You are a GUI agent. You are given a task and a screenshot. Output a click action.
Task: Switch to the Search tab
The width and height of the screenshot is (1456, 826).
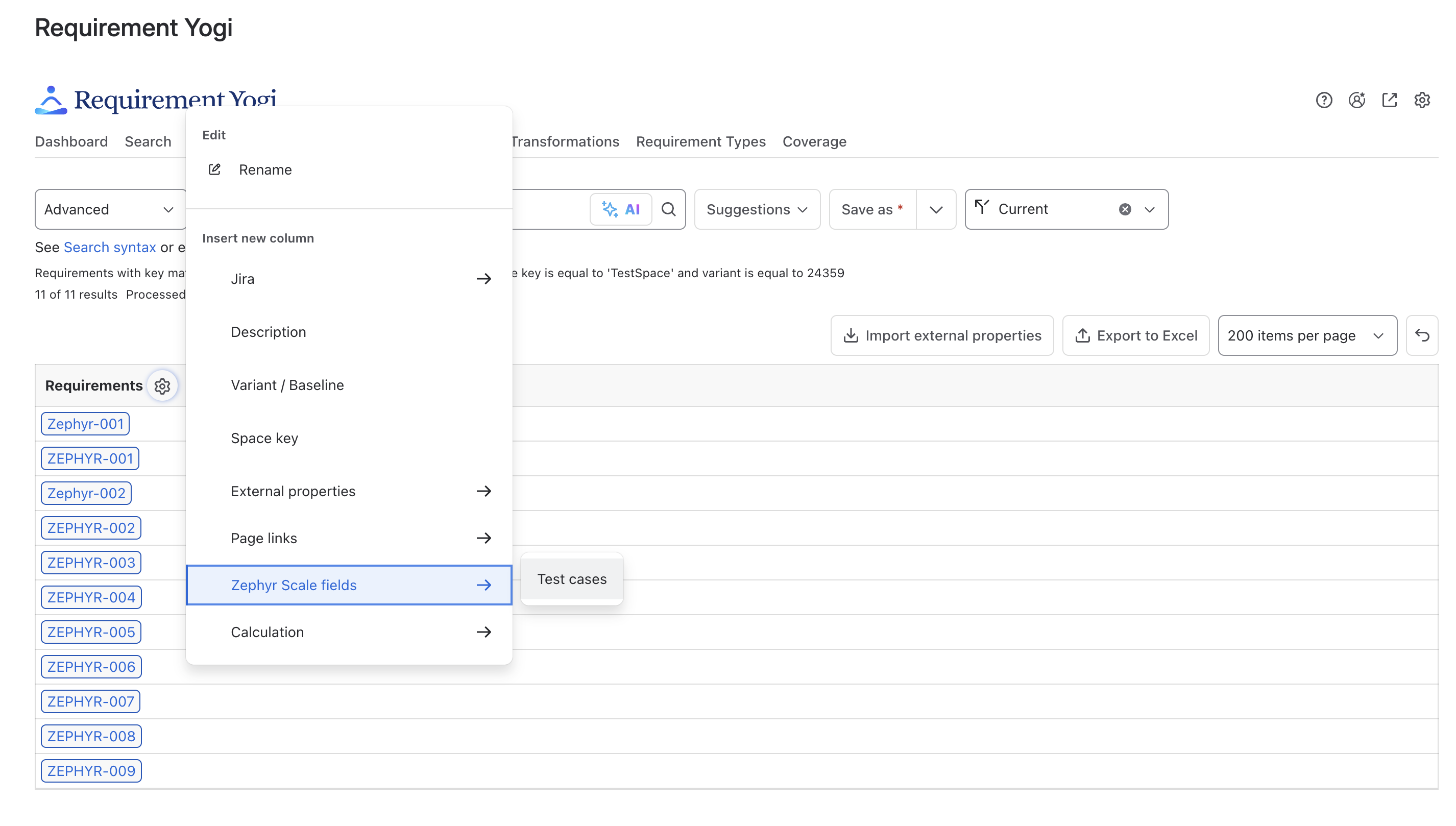tap(148, 142)
